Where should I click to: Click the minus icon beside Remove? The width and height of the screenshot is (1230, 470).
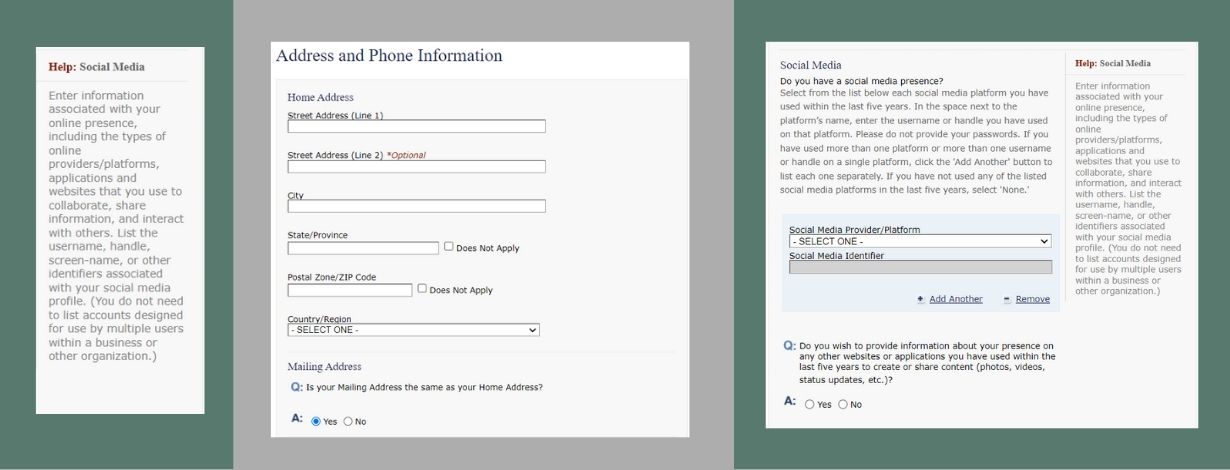1006,299
